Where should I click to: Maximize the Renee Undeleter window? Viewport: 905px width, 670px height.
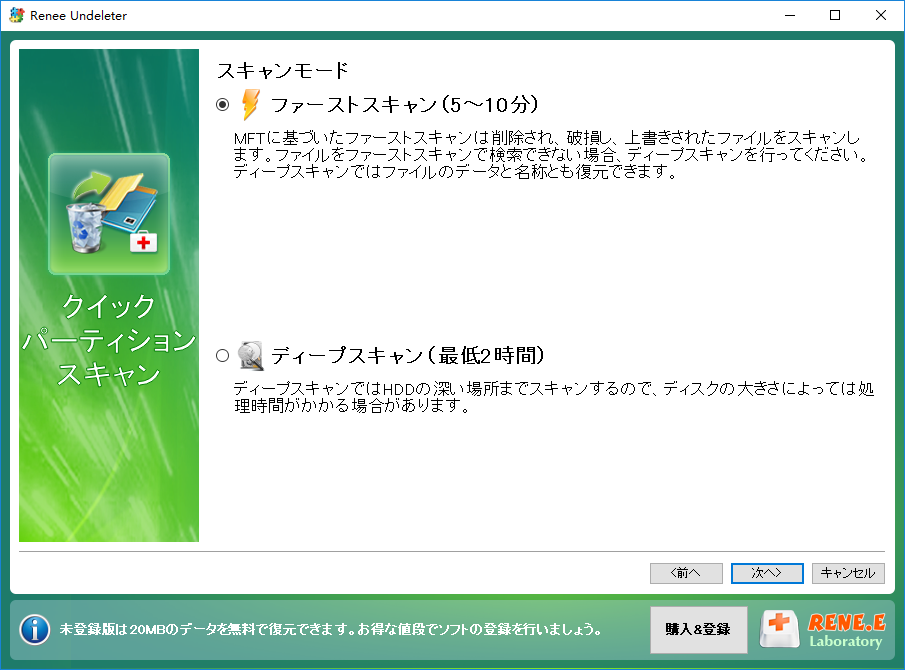click(835, 15)
